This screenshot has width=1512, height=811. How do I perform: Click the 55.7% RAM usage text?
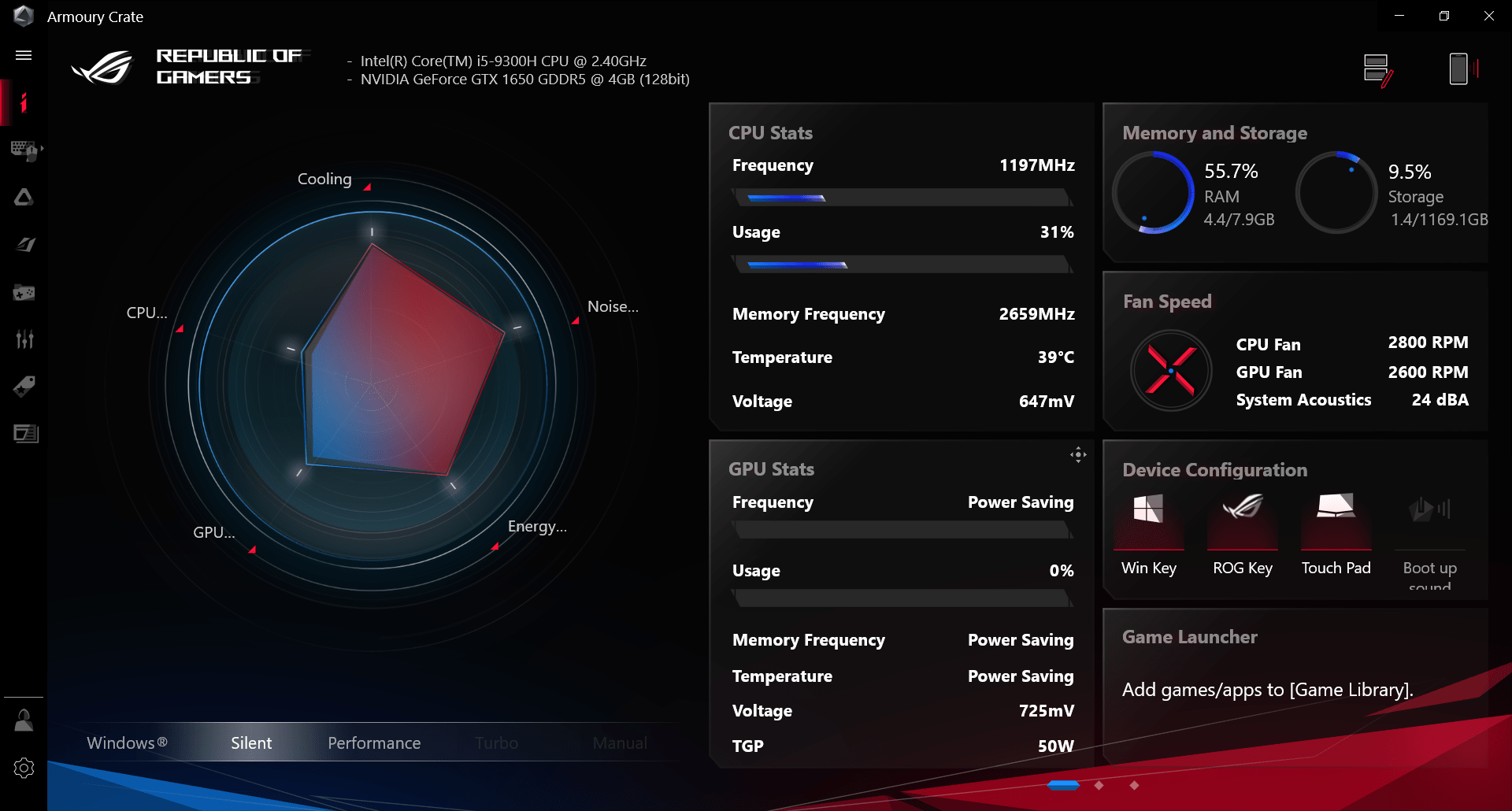pyautogui.click(x=1231, y=172)
